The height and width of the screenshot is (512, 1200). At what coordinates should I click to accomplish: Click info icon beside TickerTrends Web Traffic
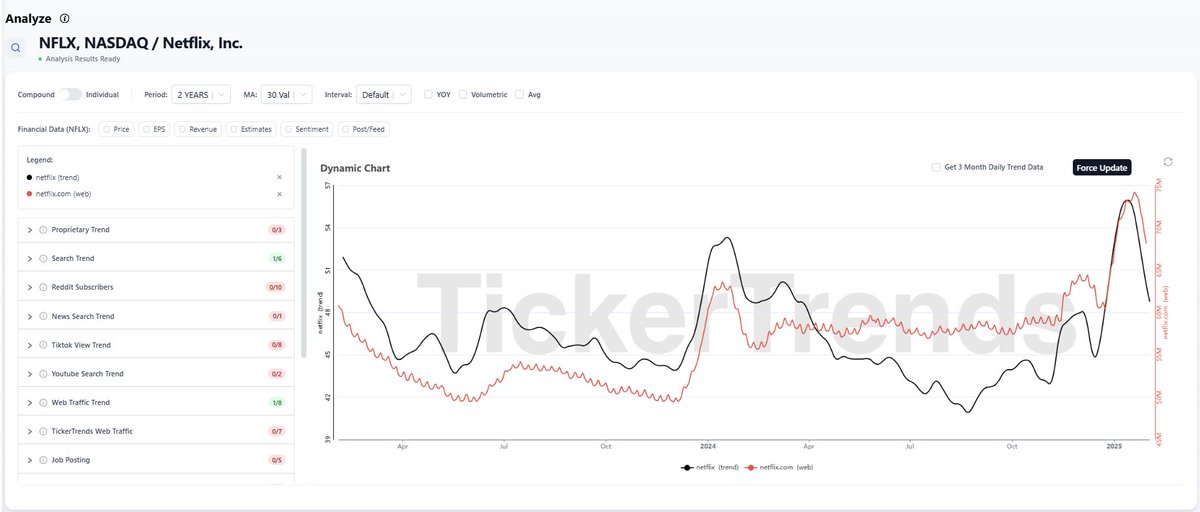(x=44, y=431)
